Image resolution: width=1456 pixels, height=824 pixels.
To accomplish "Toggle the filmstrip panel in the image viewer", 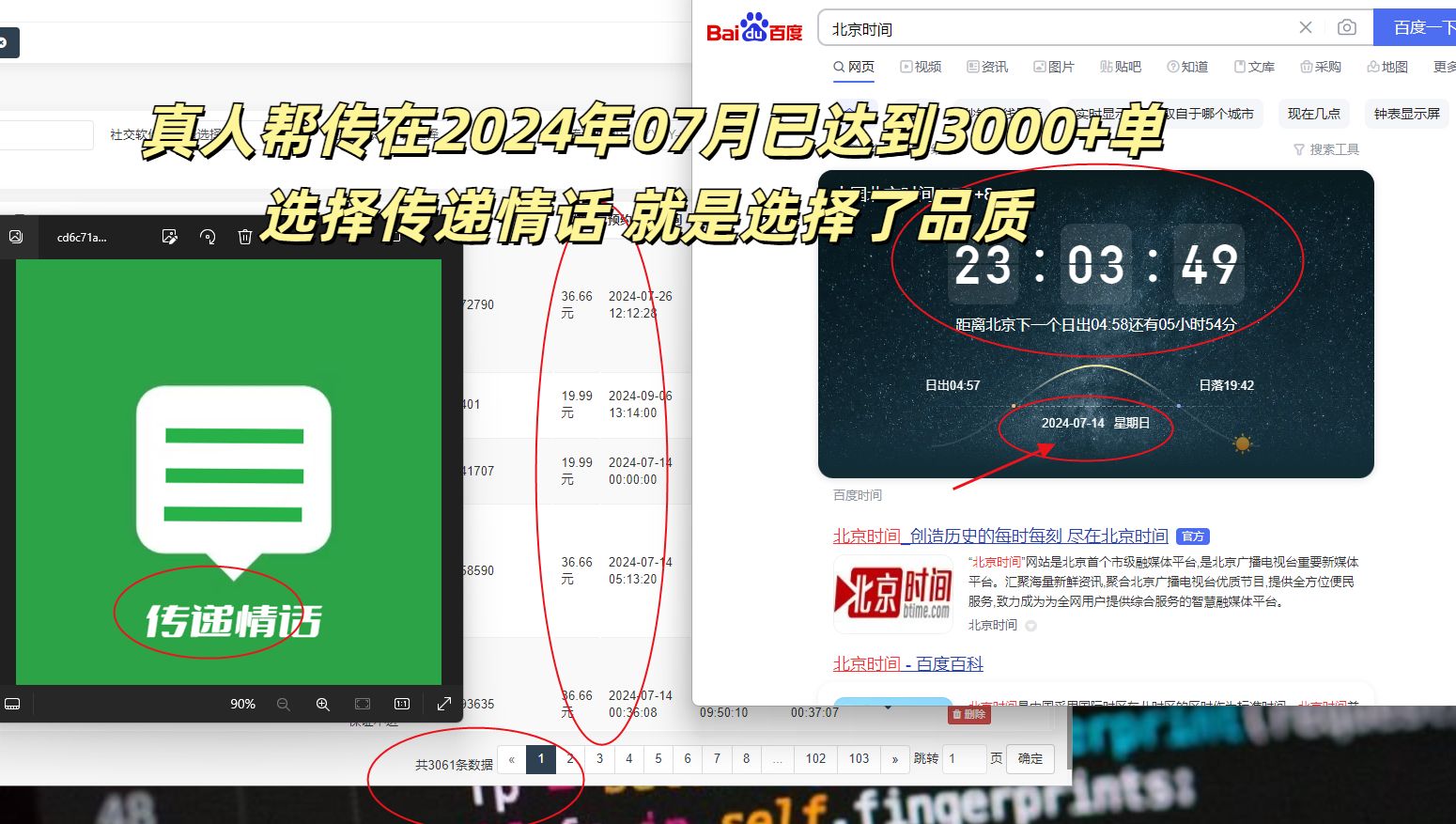I will point(13,704).
